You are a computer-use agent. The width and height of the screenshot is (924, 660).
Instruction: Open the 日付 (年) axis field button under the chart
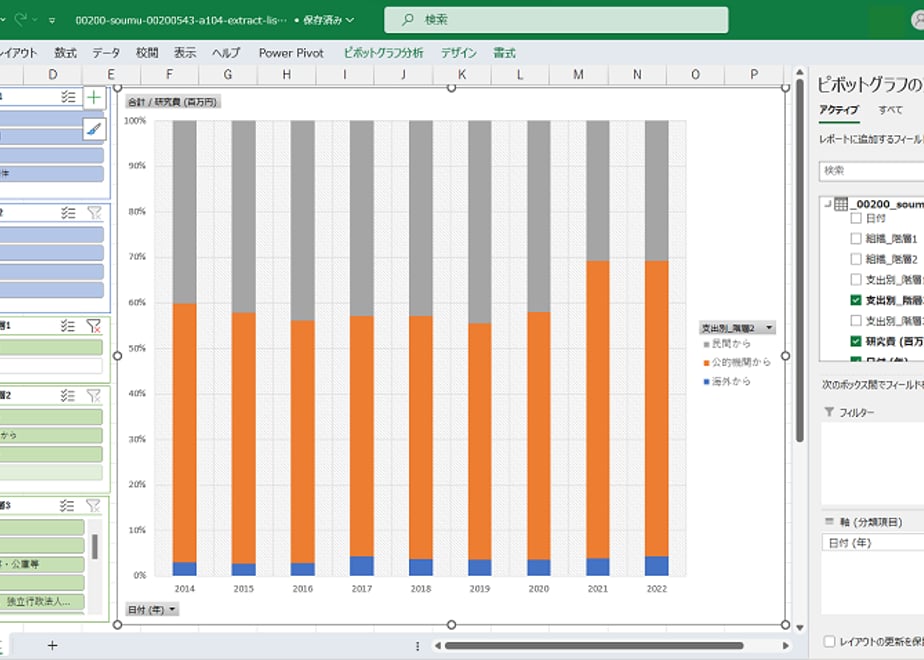[152, 609]
